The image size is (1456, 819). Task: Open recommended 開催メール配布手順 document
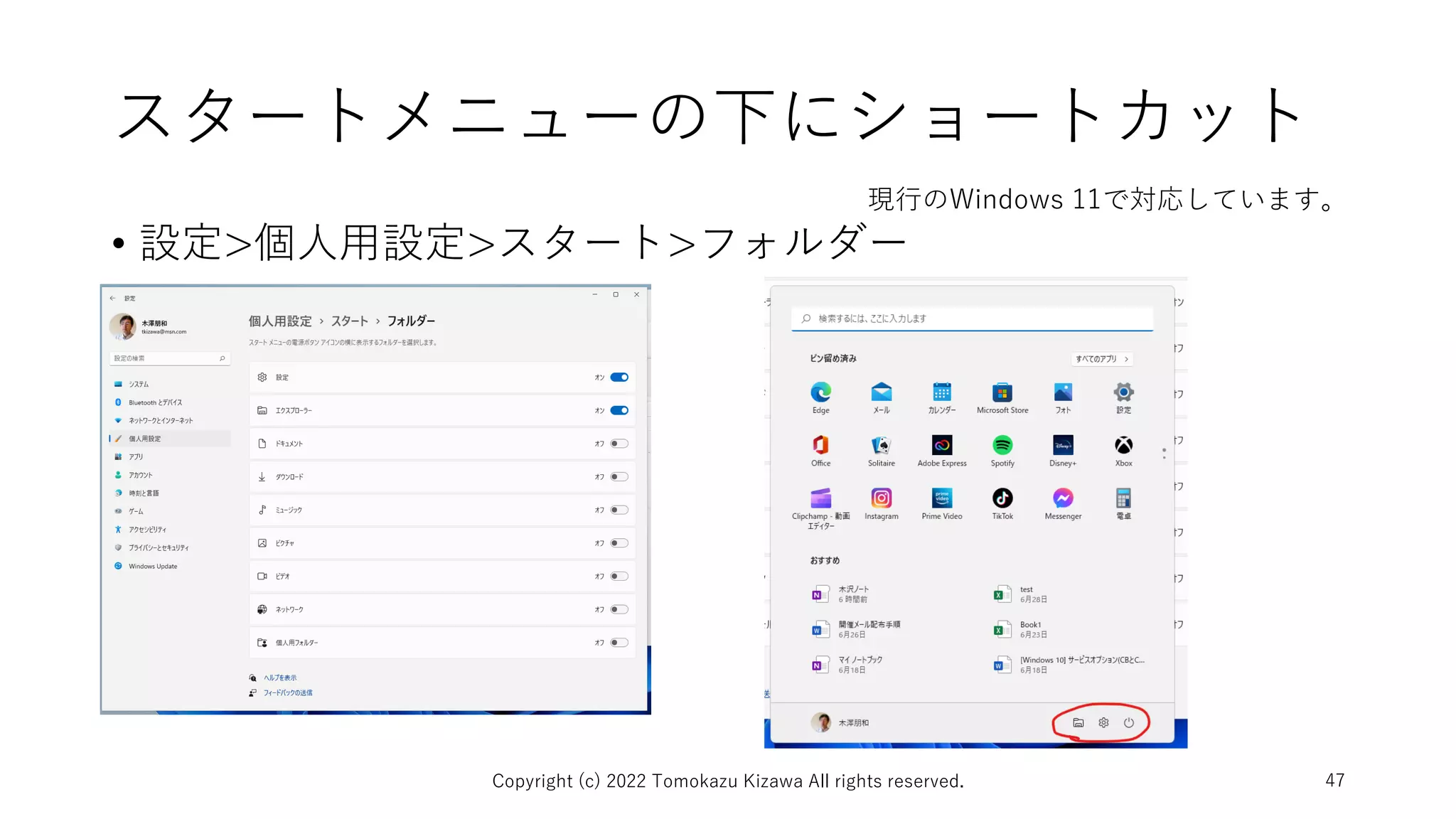(856, 630)
